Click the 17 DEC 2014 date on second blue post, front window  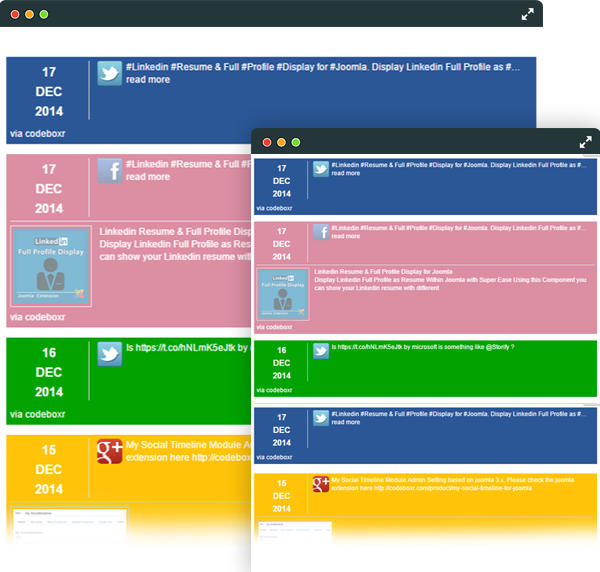pos(282,430)
